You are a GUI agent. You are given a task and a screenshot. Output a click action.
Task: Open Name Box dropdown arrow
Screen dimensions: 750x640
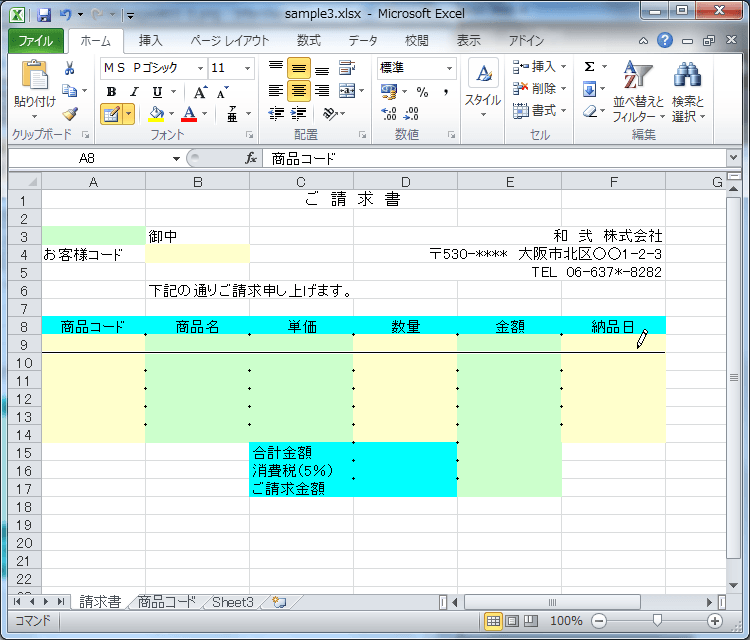coord(176,158)
